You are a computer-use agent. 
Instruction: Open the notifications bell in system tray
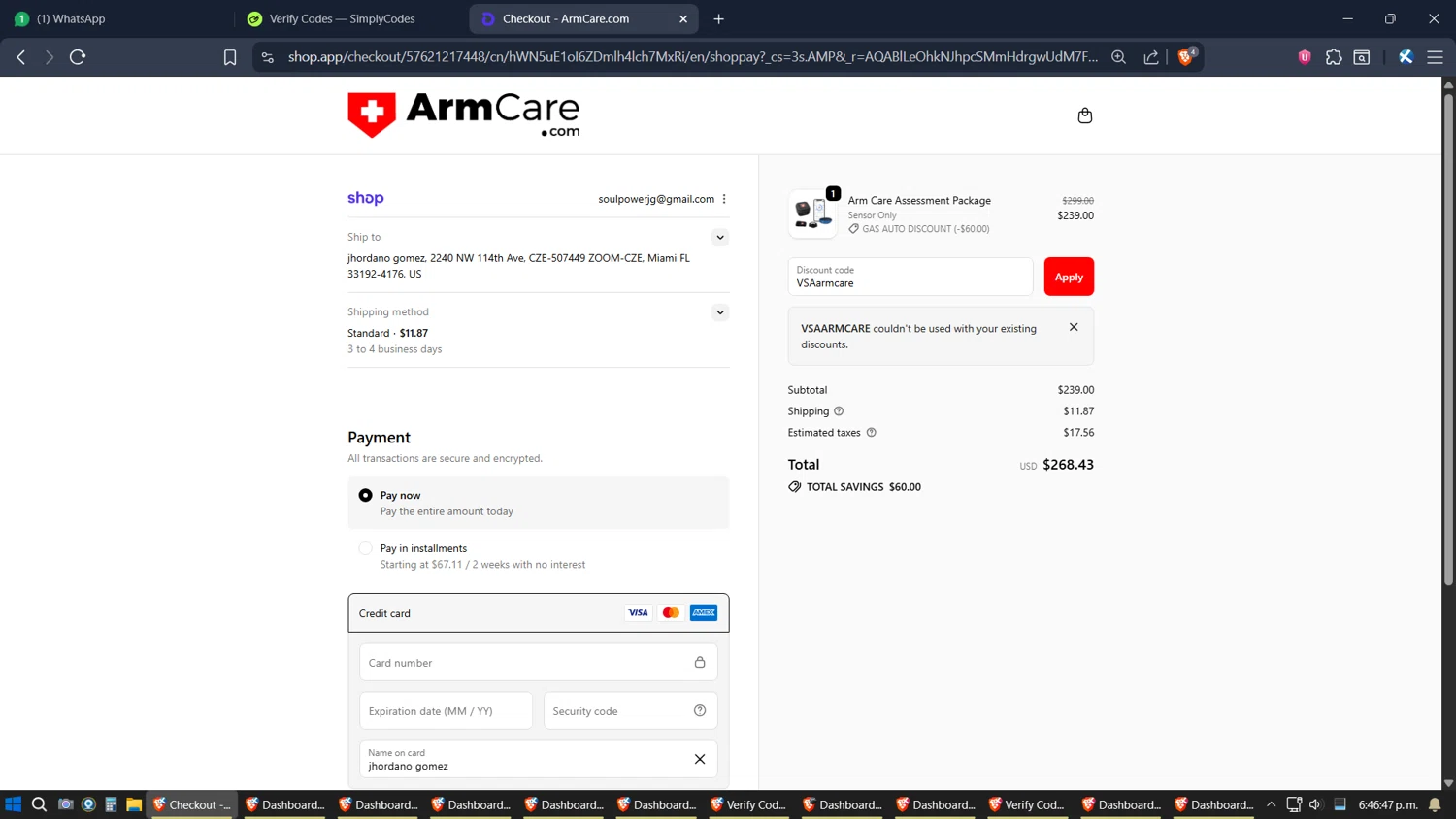pos(1435,804)
